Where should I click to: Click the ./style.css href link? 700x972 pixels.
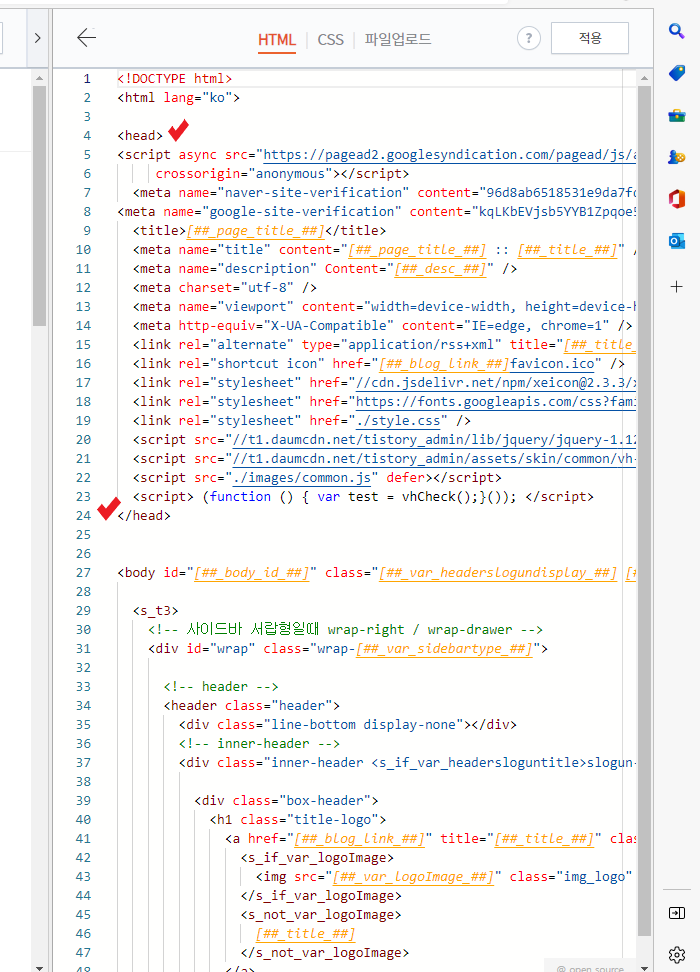[398, 421]
